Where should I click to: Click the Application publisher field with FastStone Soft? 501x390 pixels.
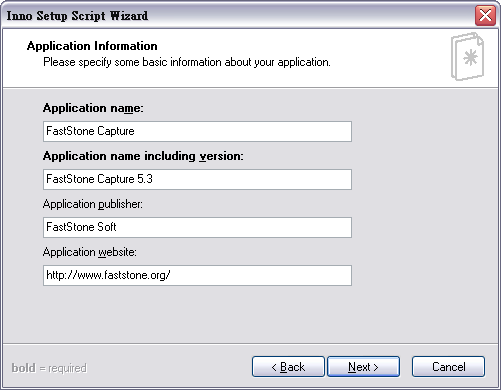coord(197,227)
